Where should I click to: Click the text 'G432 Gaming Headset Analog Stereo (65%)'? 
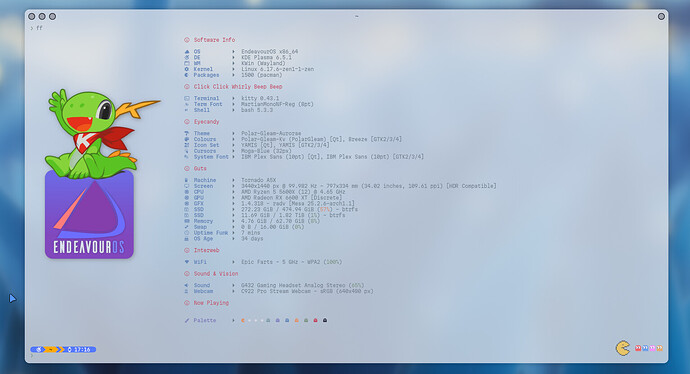[x=302, y=285]
